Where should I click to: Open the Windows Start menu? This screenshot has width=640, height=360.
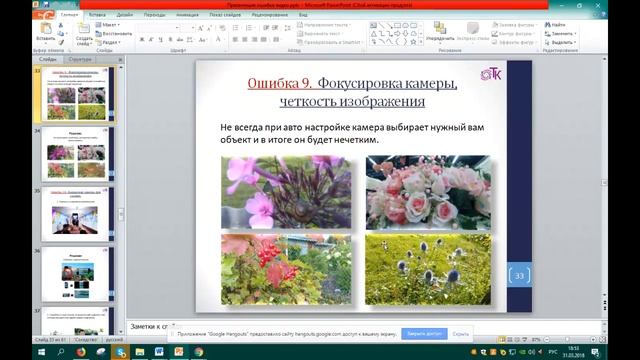(42, 352)
